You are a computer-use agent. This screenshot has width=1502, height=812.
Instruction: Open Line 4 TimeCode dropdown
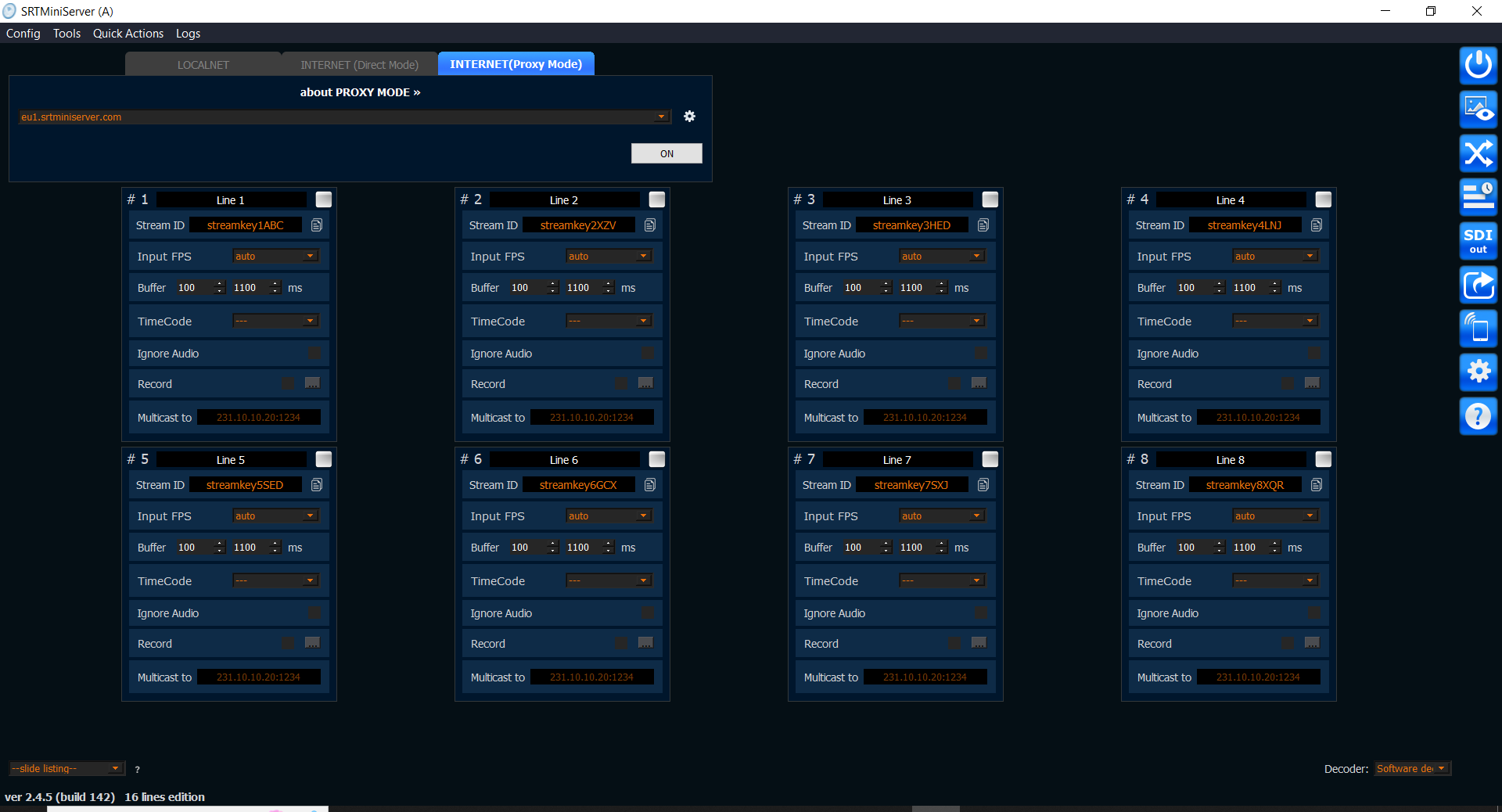(1275, 321)
